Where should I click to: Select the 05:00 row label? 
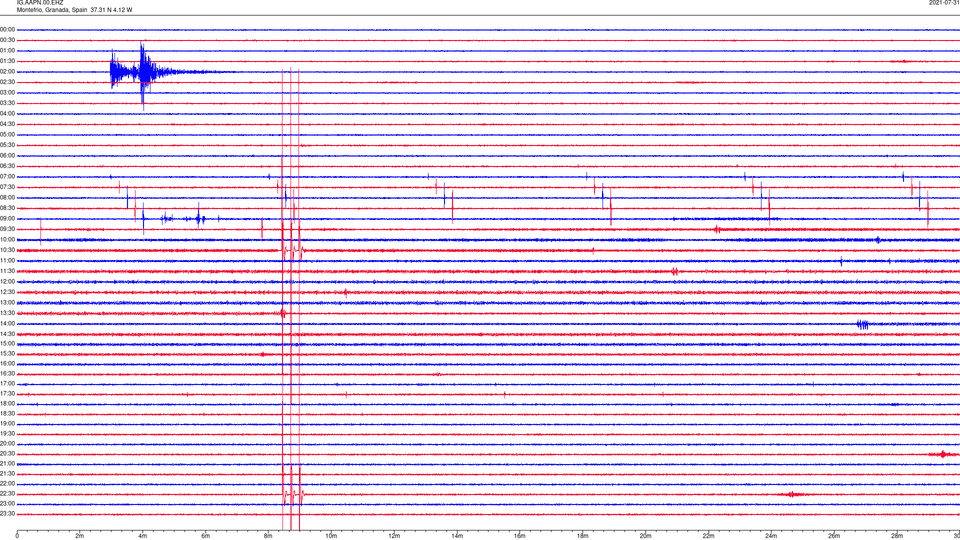7,135
